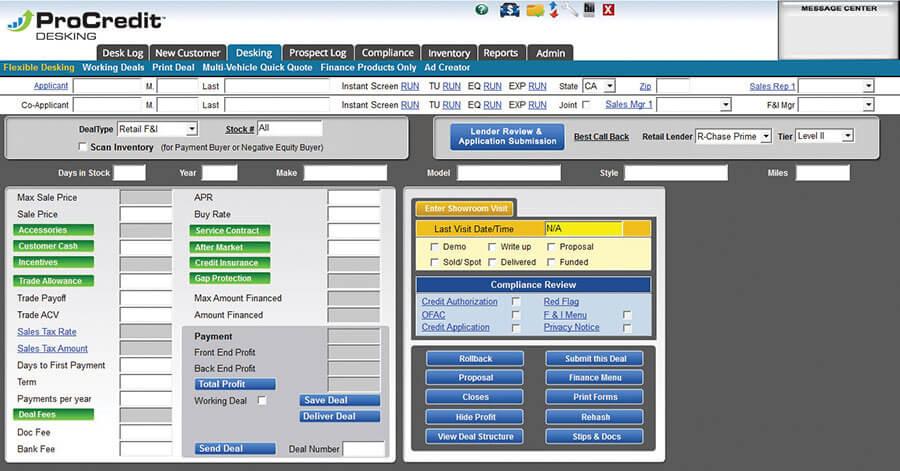900x471 pixels.
Task: Click the Stock # input field
Action: [289, 129]
